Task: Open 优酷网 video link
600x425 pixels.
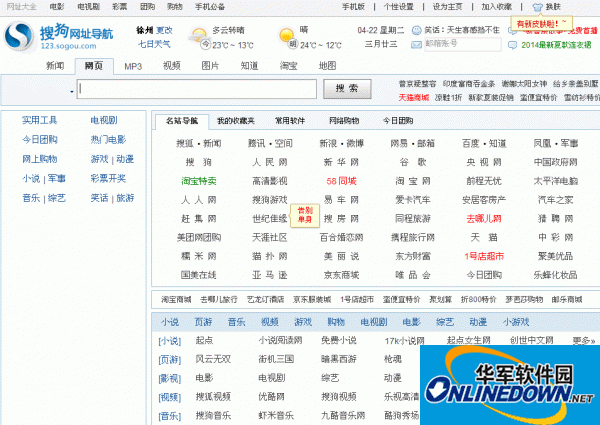Action: [271, 397]
